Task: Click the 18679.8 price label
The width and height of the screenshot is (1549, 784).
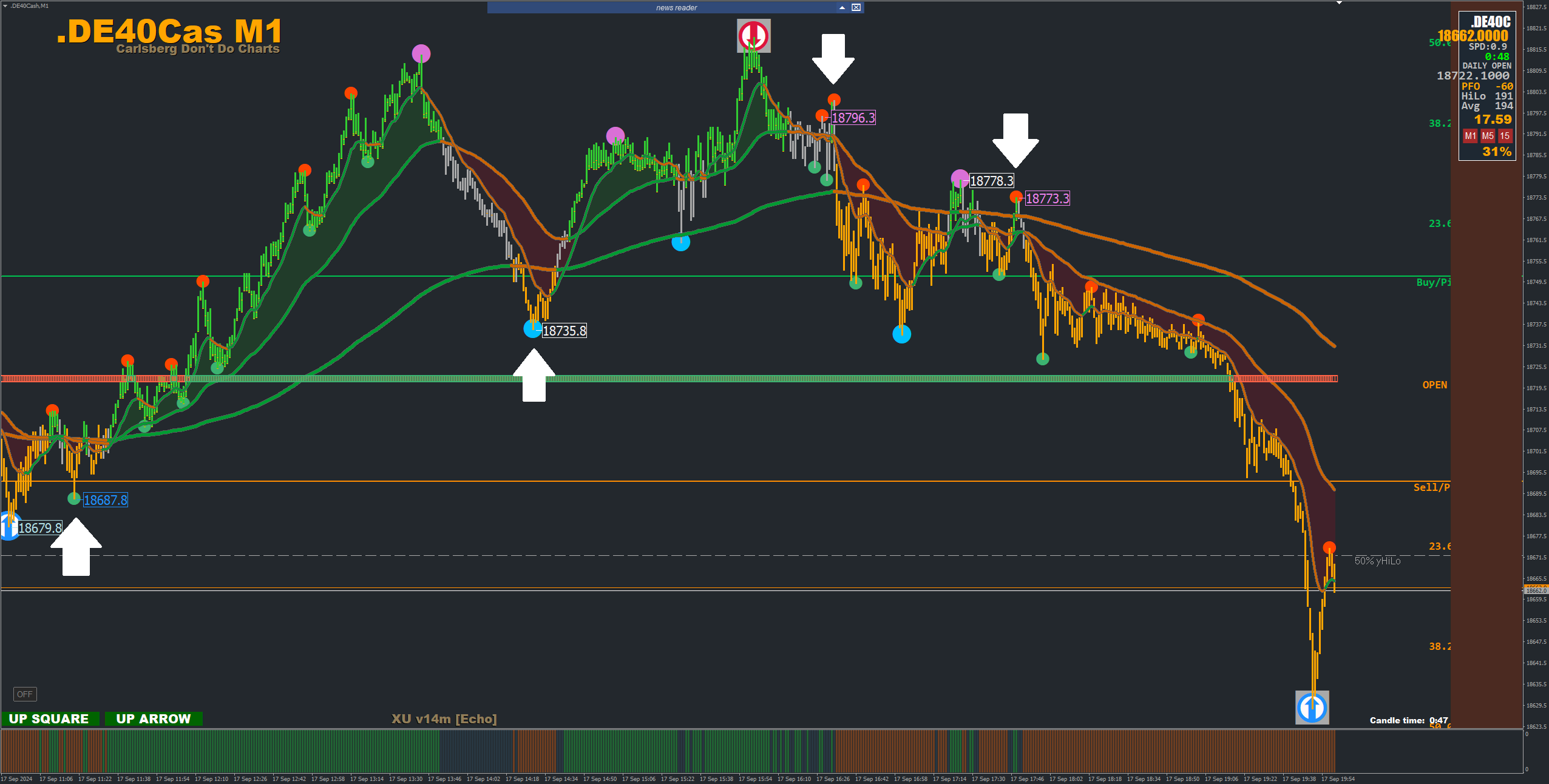Action: click(x=40, y=528)
